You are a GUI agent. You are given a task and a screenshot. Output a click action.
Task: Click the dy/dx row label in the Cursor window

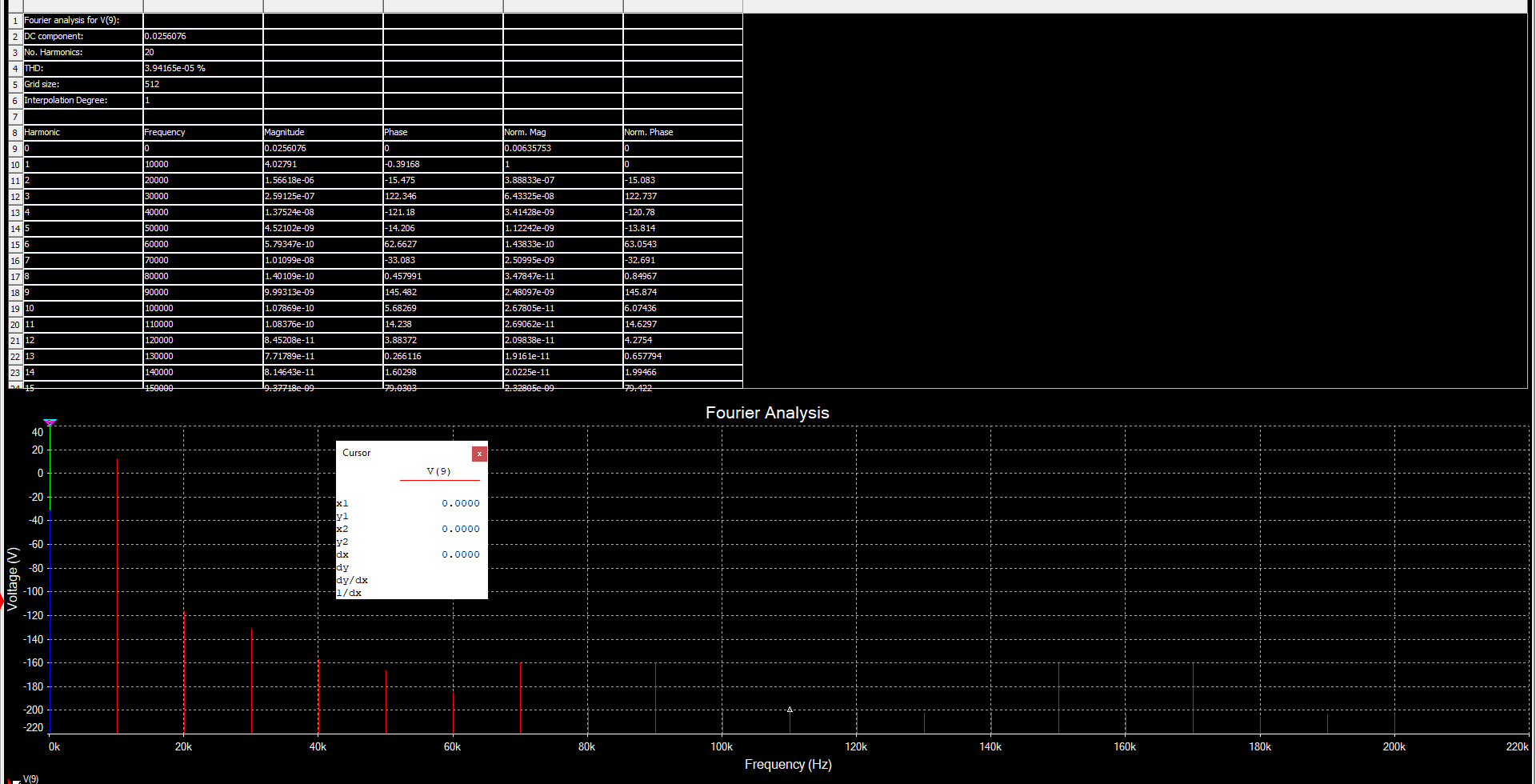(x=352, y=580)
